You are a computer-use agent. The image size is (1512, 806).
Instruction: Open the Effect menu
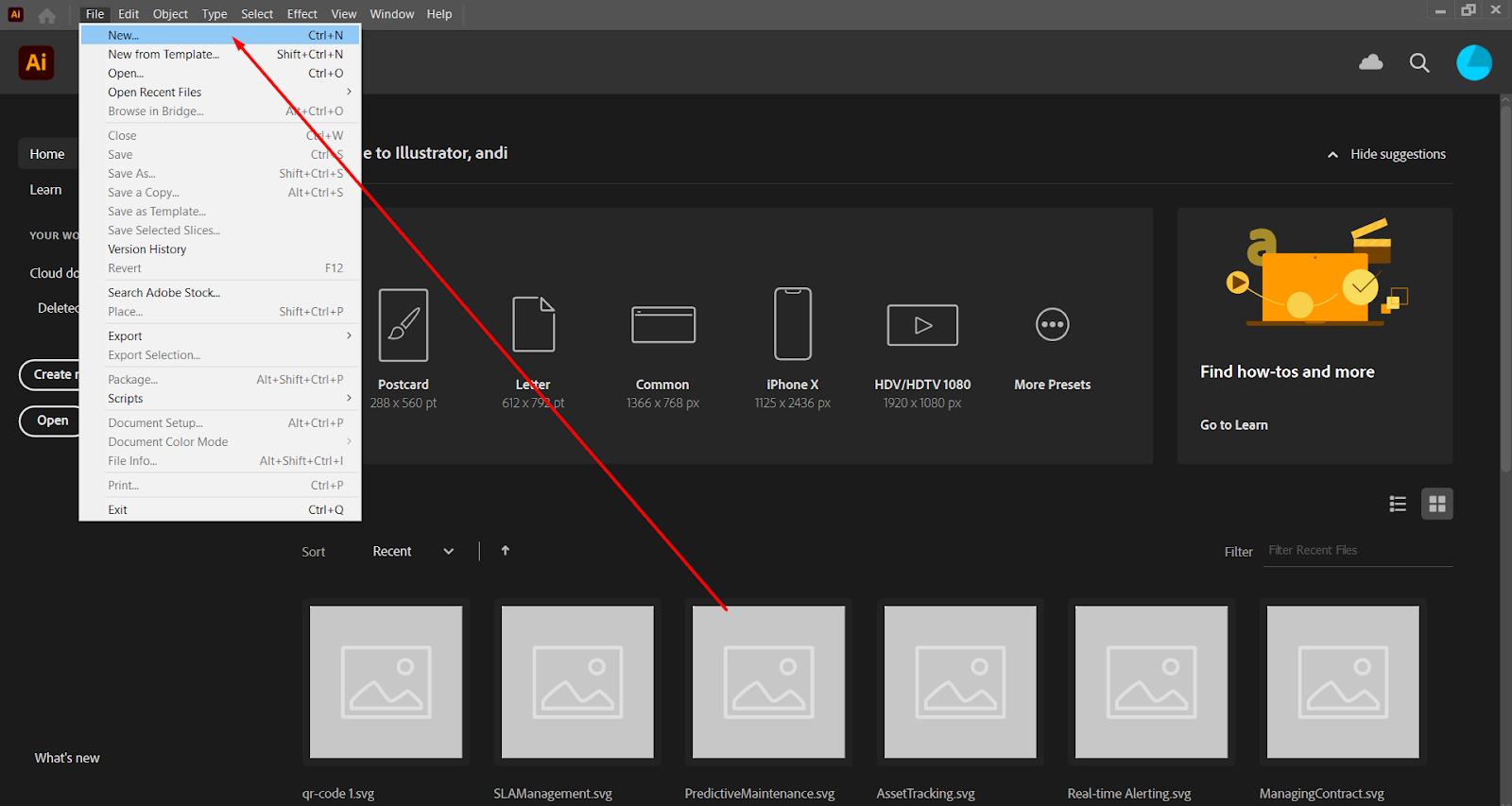point(302,14)
